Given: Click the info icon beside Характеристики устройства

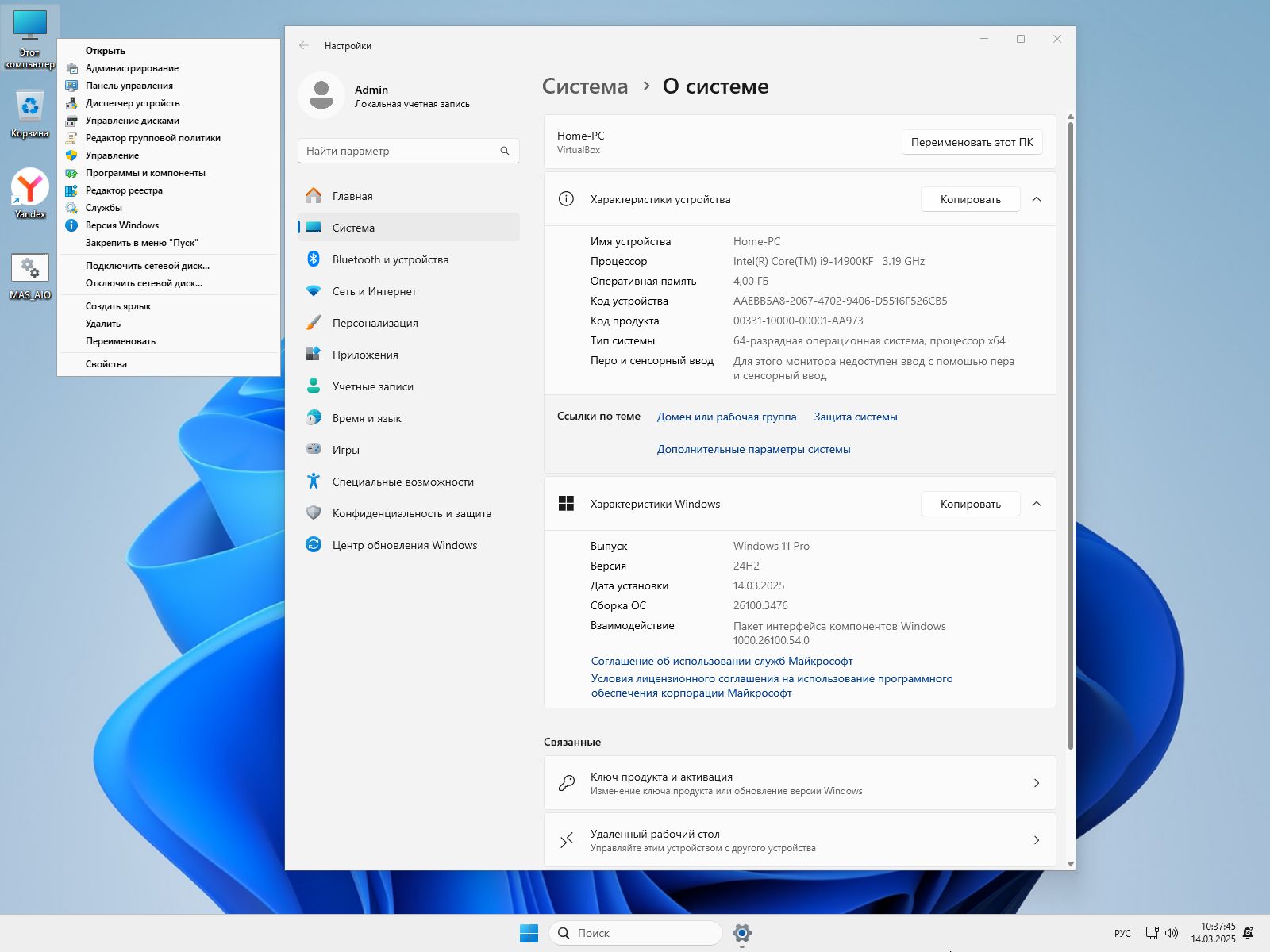Looking at the screenshot, I should coord(566,199).
